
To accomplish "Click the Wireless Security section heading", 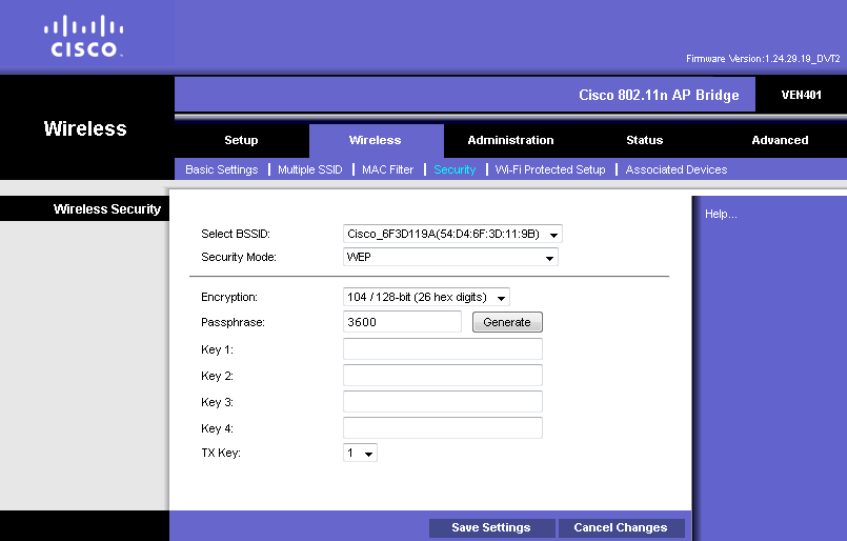I will click(x=107, y=209).
